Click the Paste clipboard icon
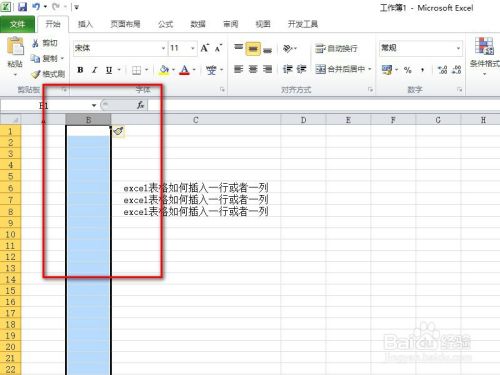 point(15,46)
